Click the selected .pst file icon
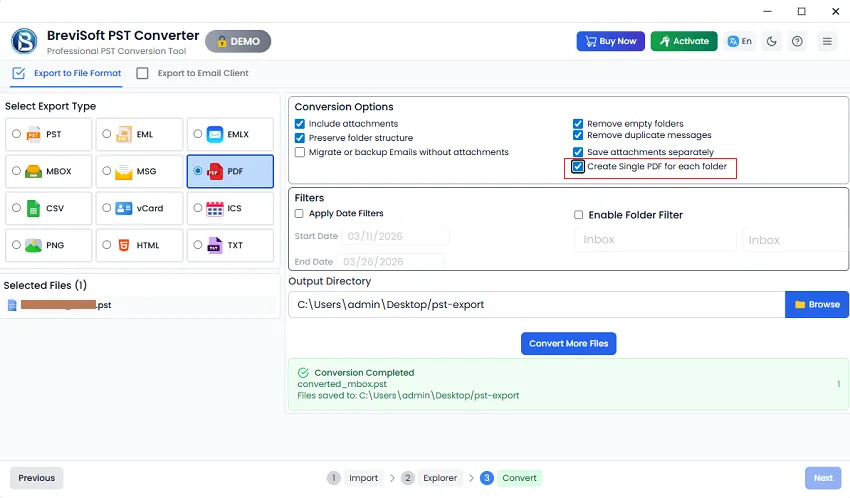 [x=12, y=305]
